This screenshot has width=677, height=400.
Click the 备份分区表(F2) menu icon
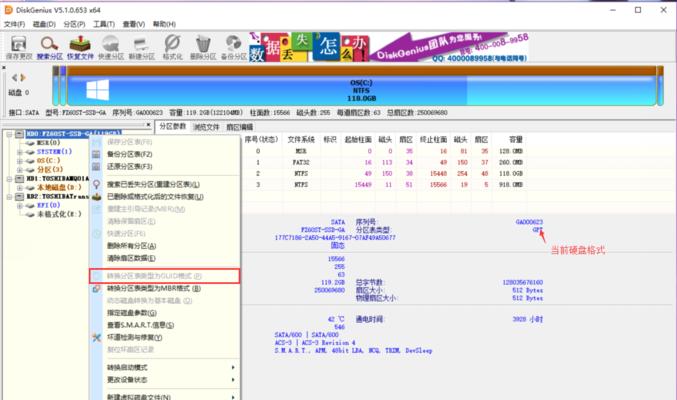point(96,154)
